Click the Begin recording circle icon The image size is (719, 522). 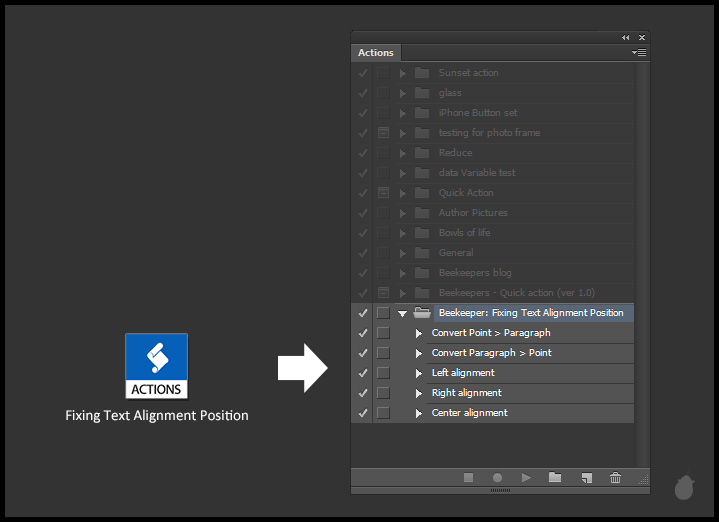pyautogui.click(x=497, y=478)
